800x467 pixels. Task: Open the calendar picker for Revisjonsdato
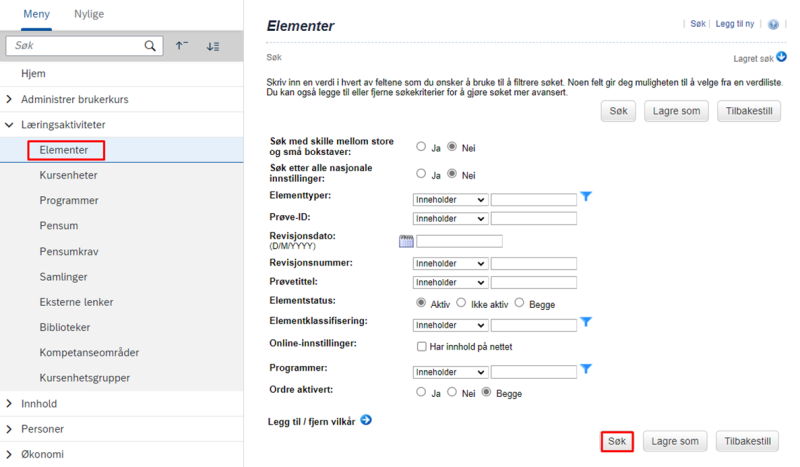[406, 241]
